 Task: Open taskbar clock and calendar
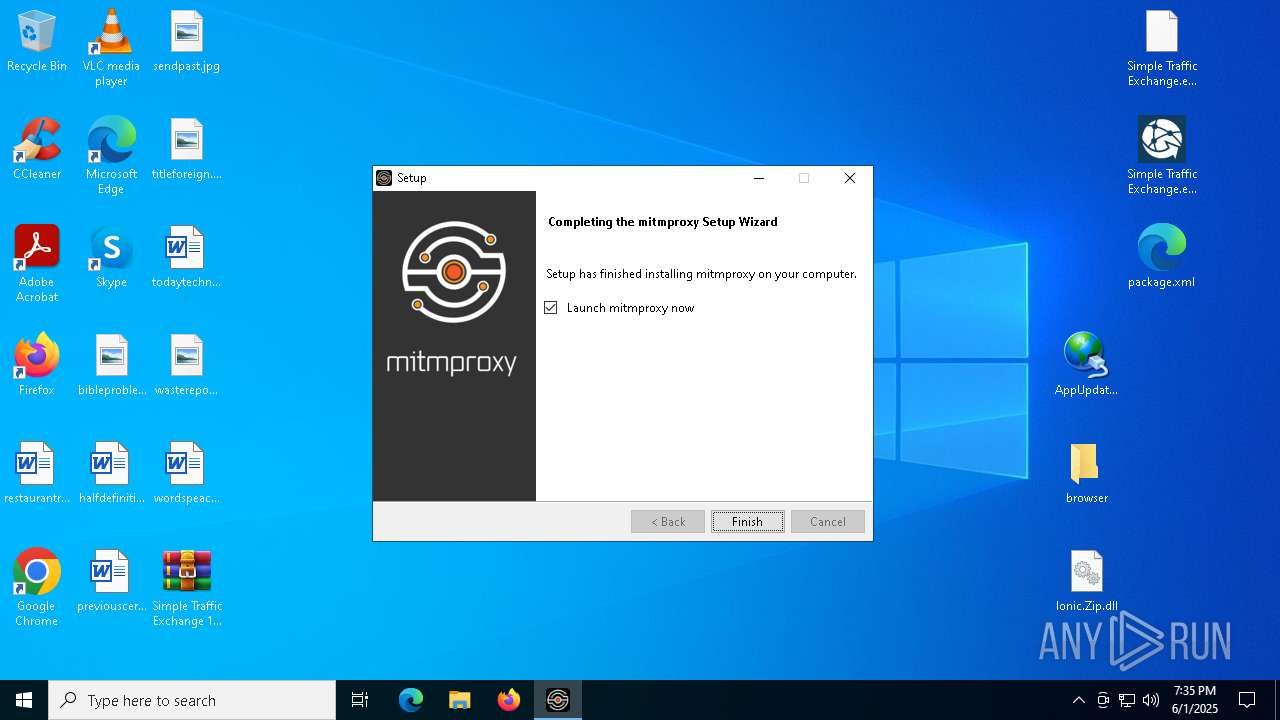(1195, 700)
